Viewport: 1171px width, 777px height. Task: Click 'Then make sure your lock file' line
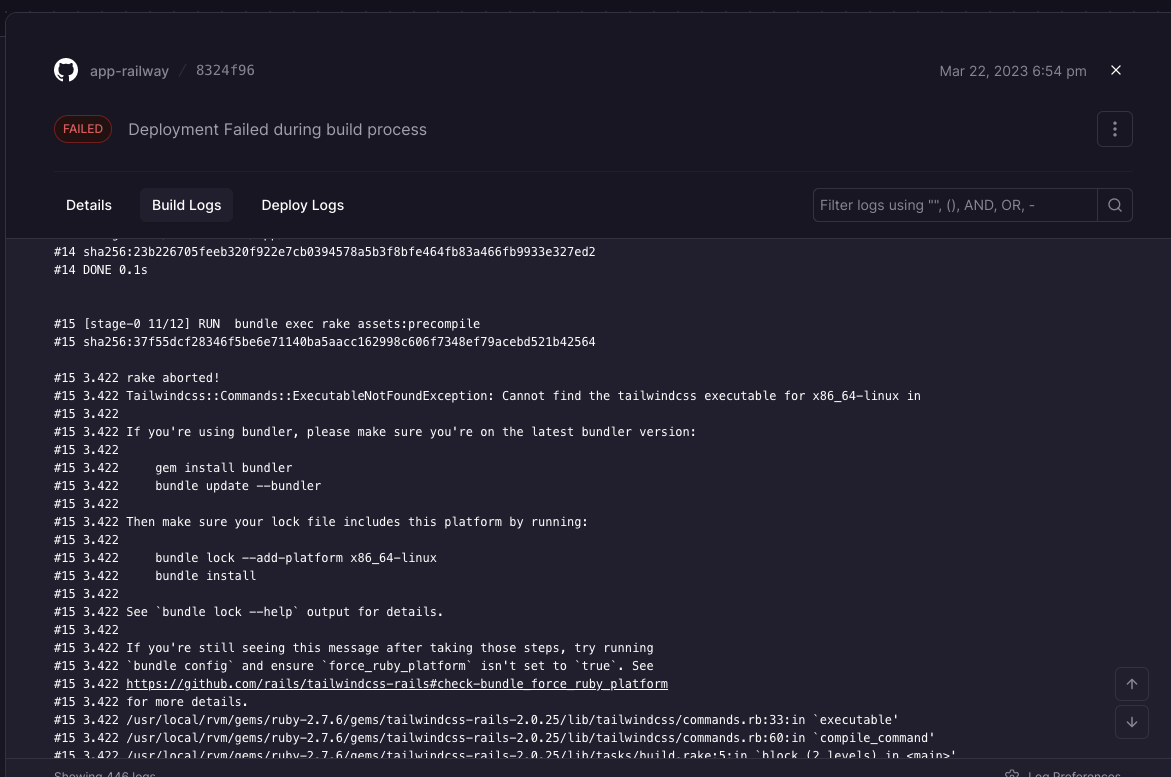point(321,522)
